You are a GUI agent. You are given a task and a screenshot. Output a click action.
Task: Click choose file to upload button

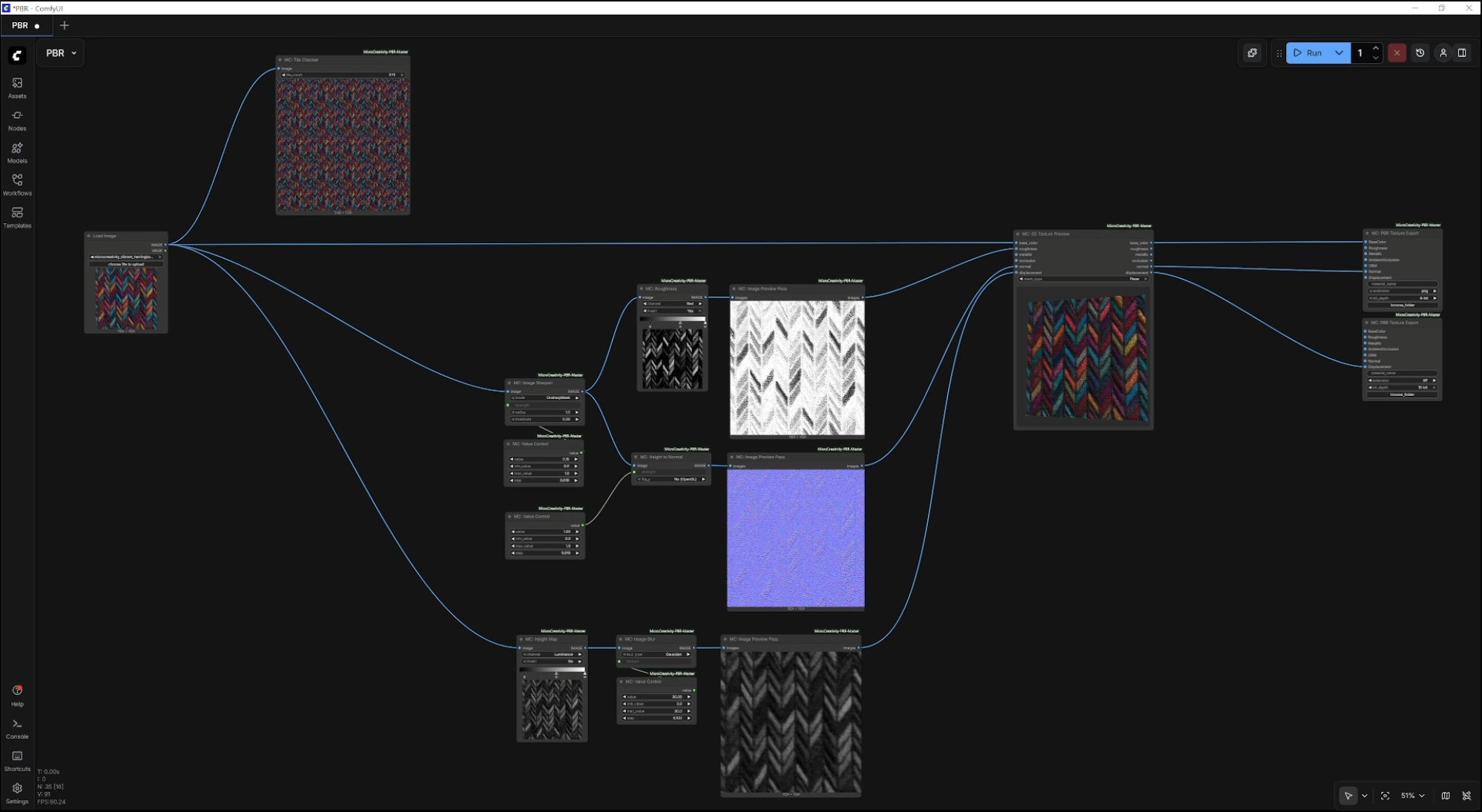(126, 264)
